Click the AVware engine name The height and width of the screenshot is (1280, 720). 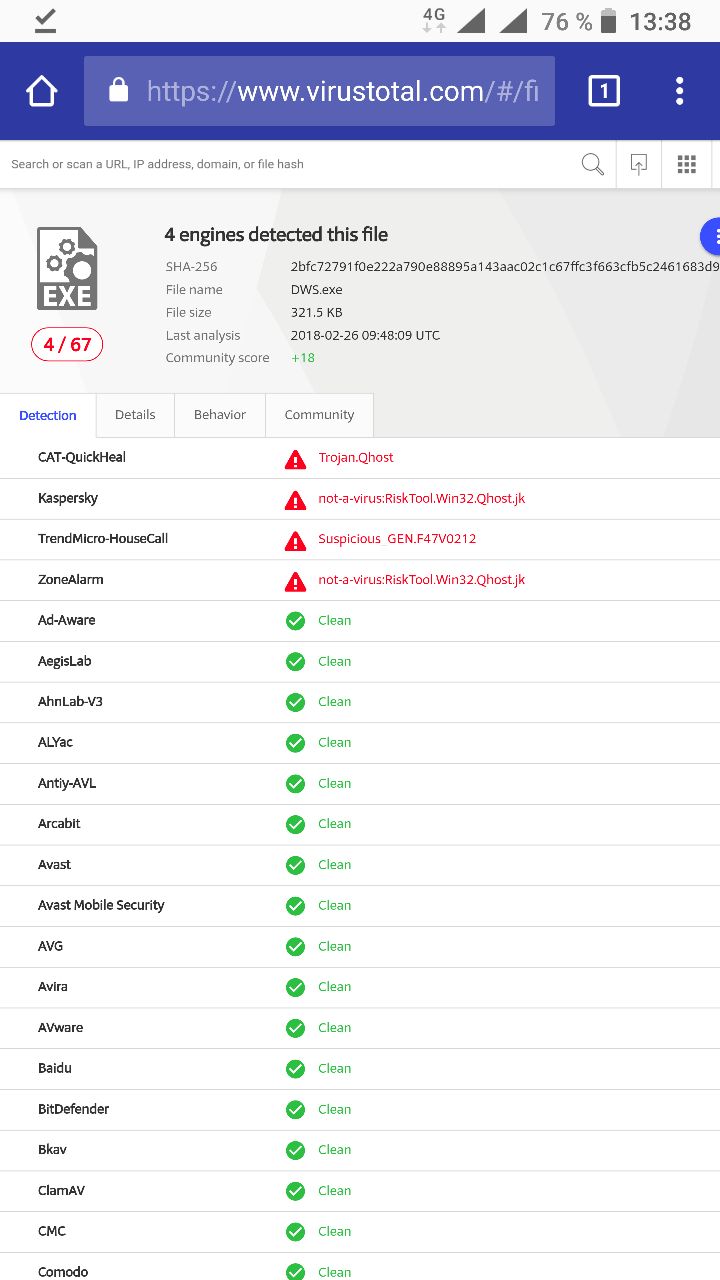click(x=61, y=1028)
